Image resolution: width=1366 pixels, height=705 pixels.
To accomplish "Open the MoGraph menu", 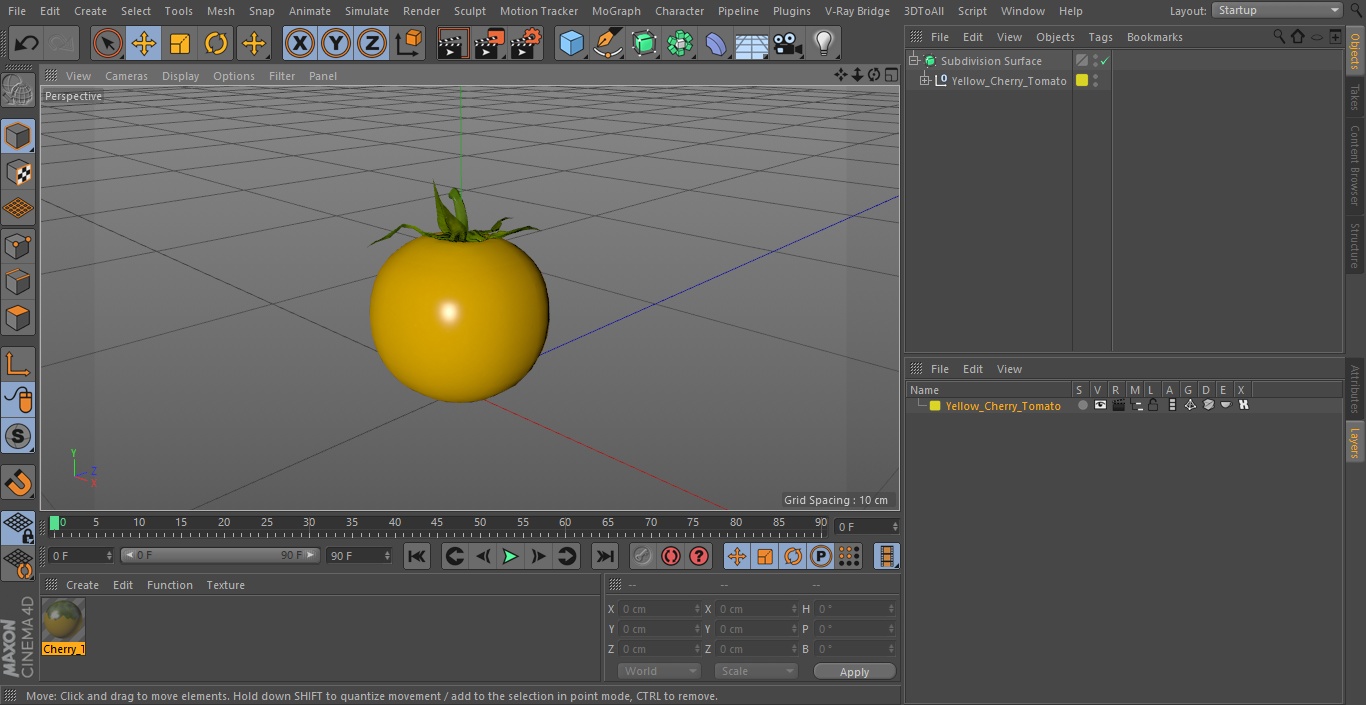I will pyautogui.click(x=616, y=11).
